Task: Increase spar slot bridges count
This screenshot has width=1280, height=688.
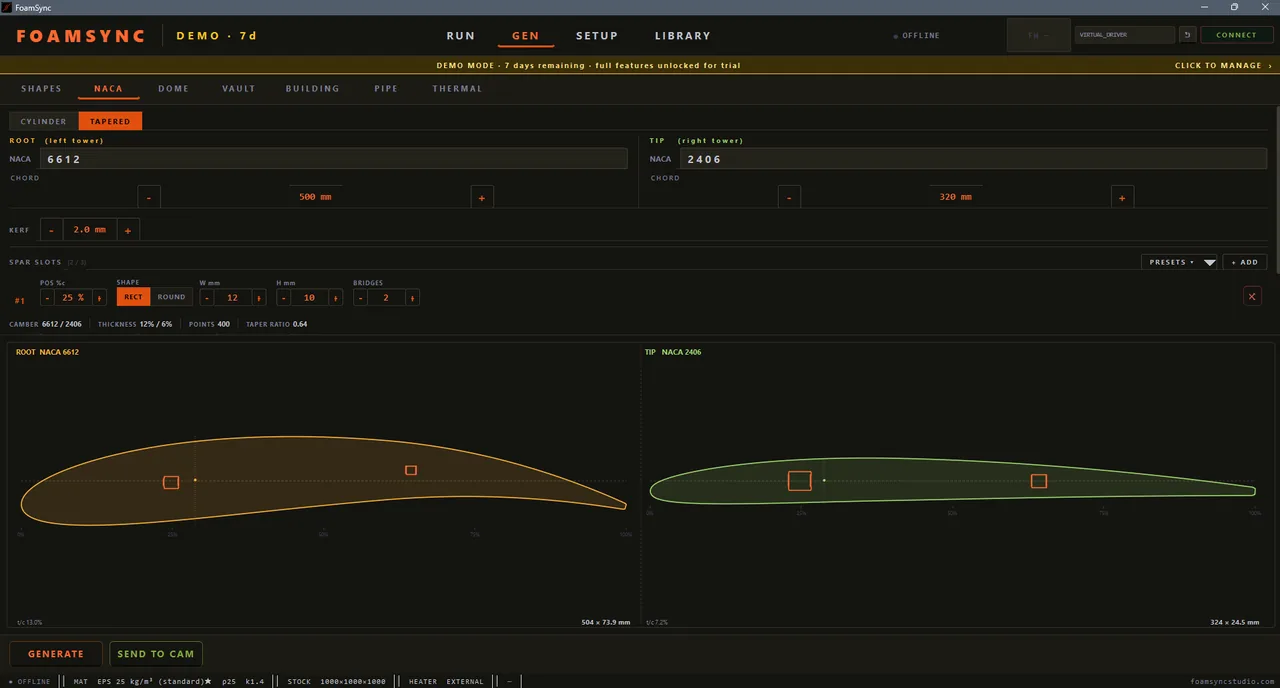Action: click(x=412, y=297)
